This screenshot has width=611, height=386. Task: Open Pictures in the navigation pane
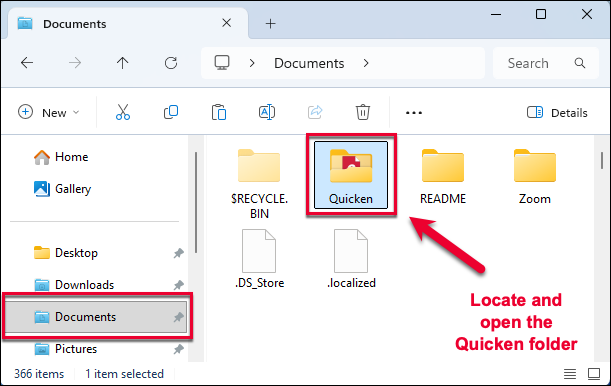(x=65, y=349)
